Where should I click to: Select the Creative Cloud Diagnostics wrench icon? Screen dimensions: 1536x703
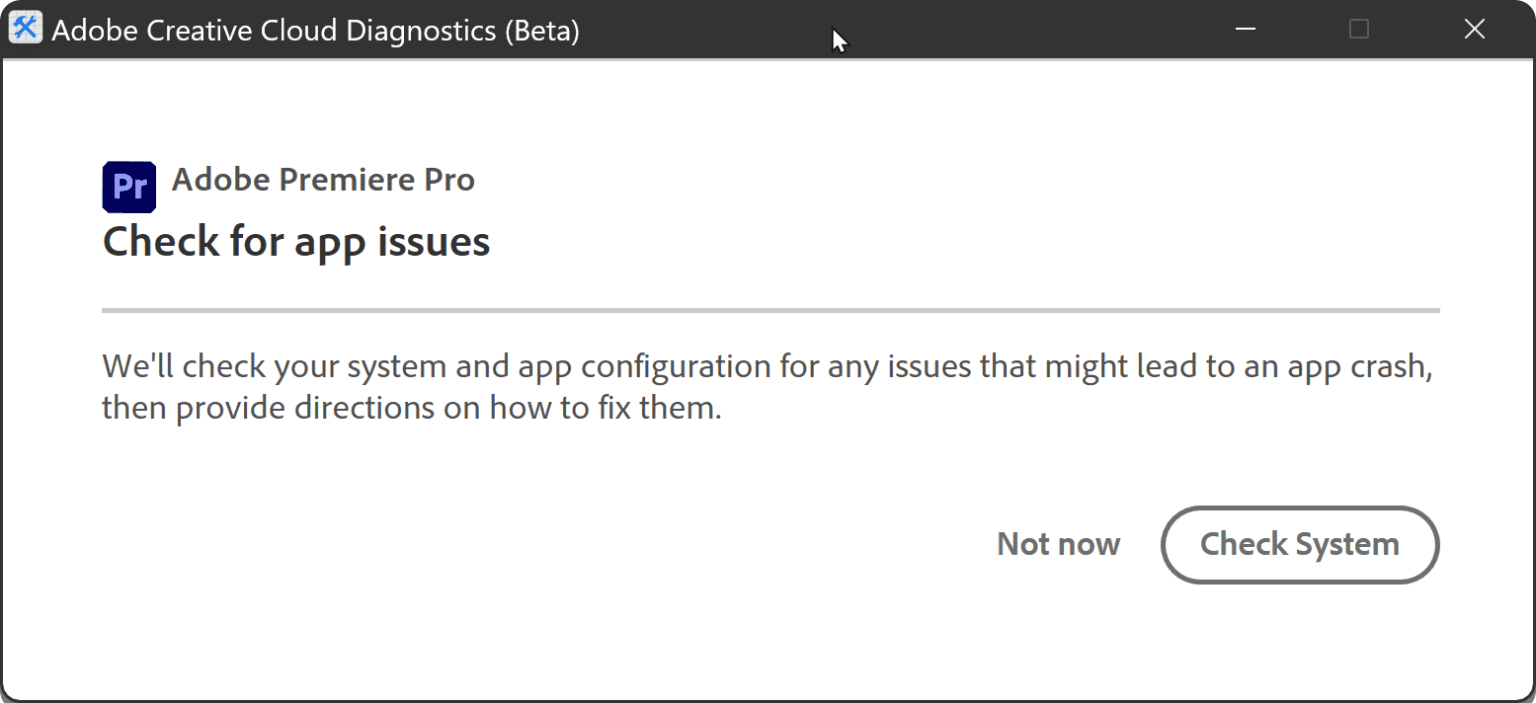click(x=26, y=27)
